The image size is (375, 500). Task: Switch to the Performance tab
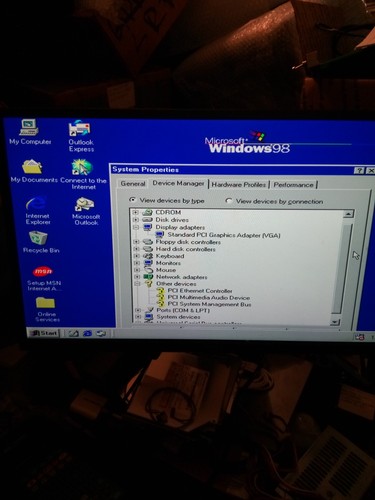click(293, 185)
